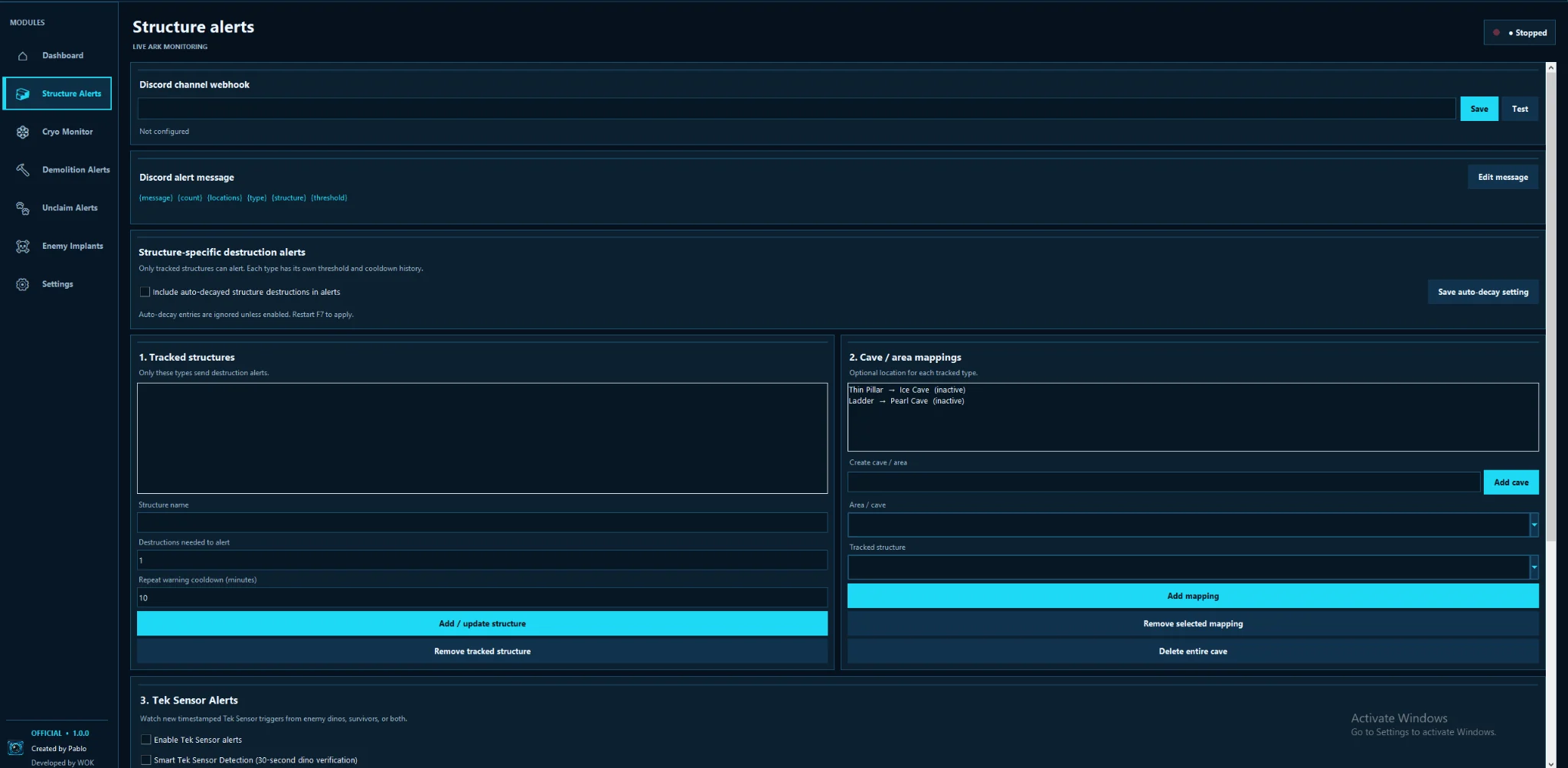Click the Stopped status button
Viewport: 1568px width, 768px height.
pyautogui.click(x=1519, y=33)
